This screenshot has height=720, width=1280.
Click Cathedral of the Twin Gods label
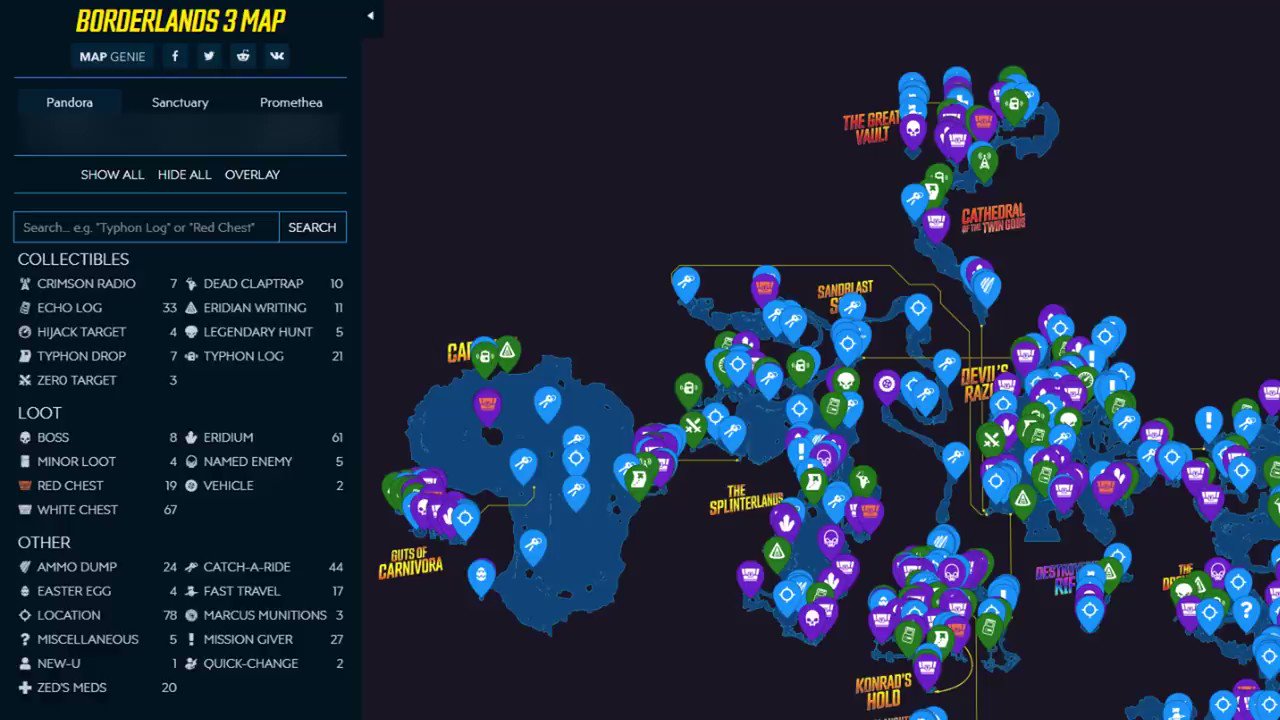pyautogui.click(x=993, y=218)
